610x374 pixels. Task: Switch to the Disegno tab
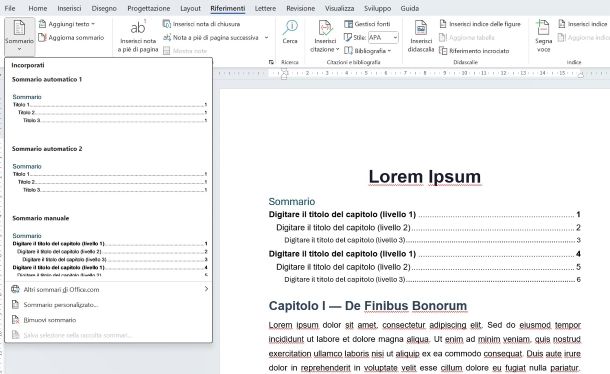pyautogui.click(x=104, y=8)
